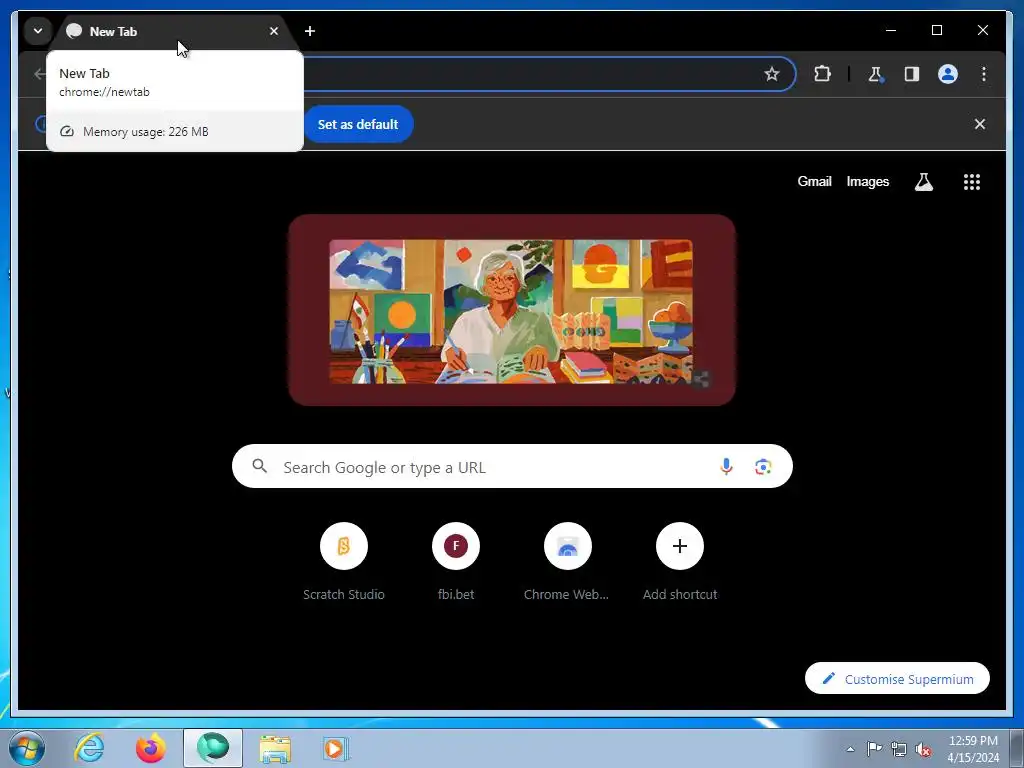Show hidden system tray icons
Screen dimensions: 1024x768
click(850, 749)
